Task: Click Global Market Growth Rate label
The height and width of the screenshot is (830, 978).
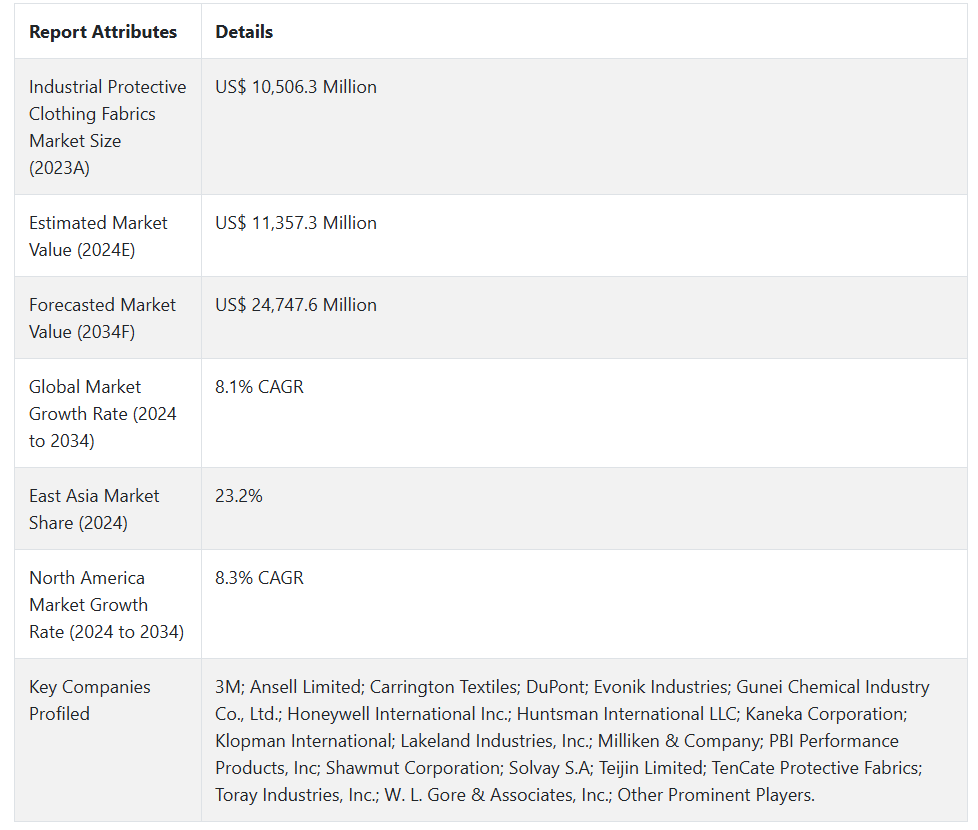Action: (102, 413)
